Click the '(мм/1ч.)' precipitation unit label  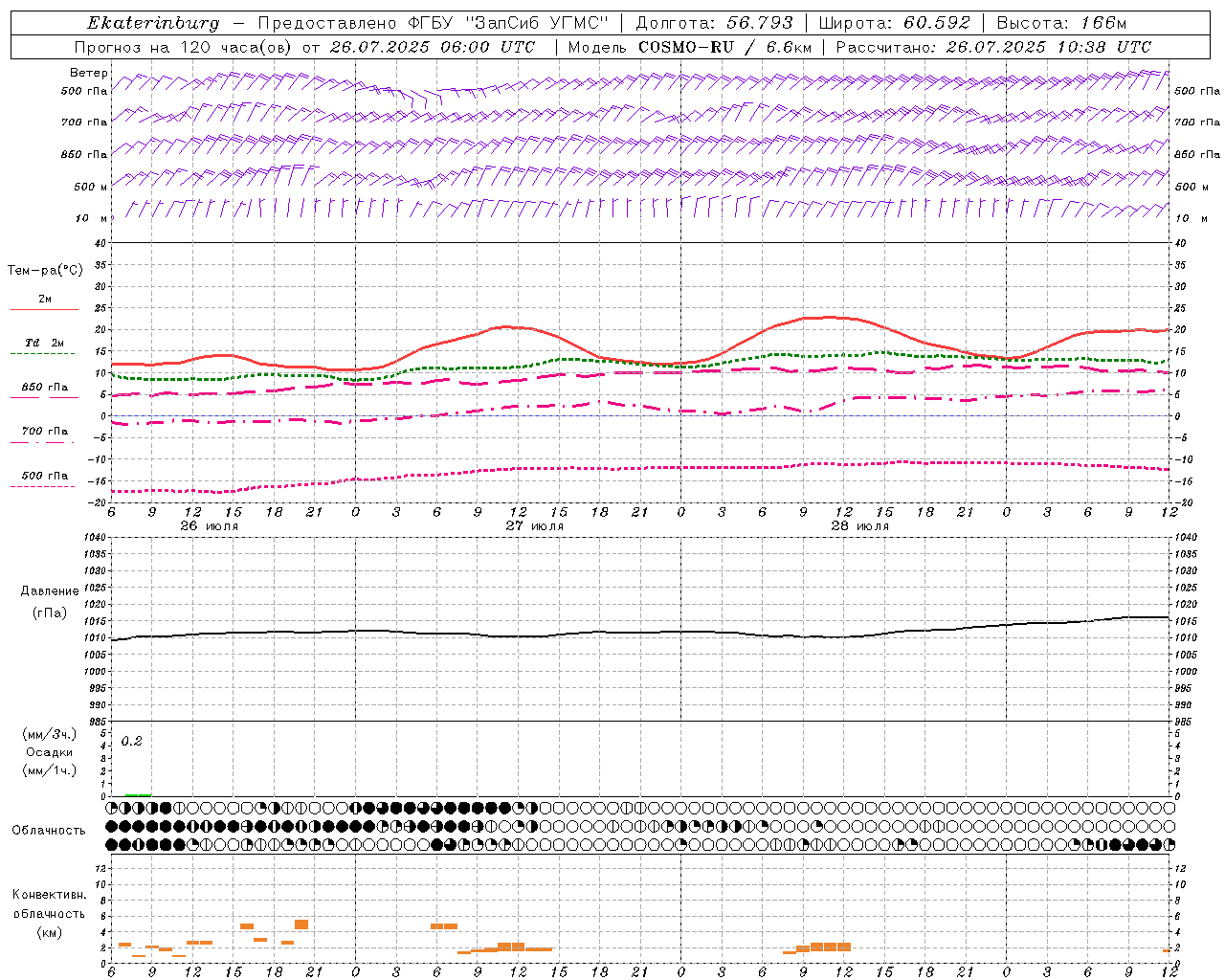pos(49,770)
